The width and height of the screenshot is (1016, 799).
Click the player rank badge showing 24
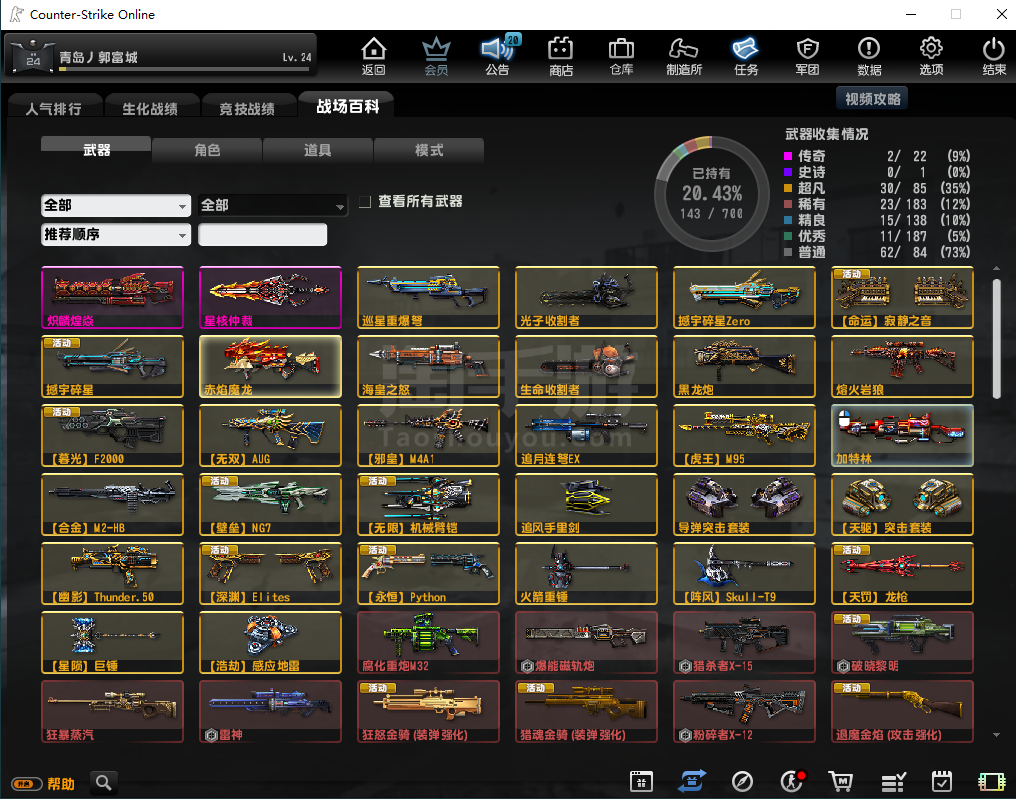pos(33,56)
